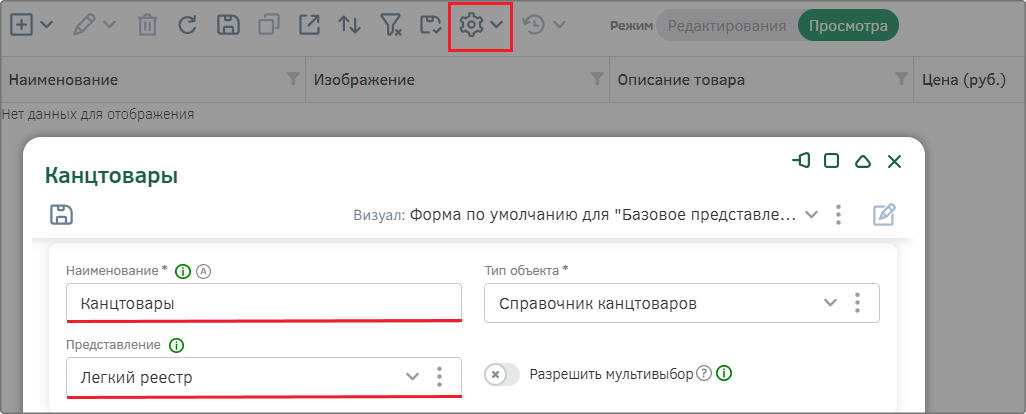Image resolution: width=1026 pixels, height=414 pixels.
Task: Close the Канцтовары dialog
Action: 894,161
